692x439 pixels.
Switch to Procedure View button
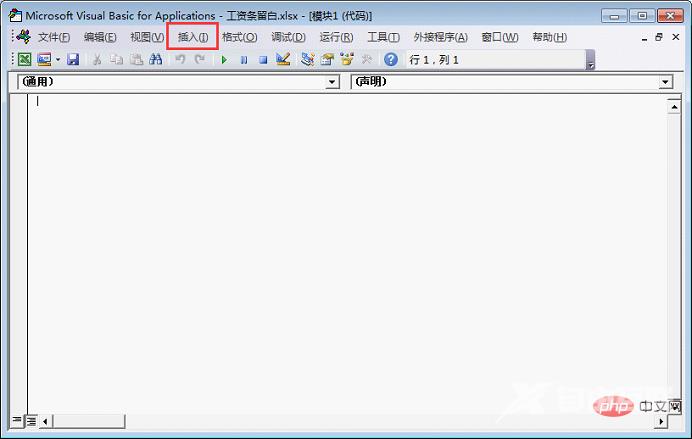[17, 421]
